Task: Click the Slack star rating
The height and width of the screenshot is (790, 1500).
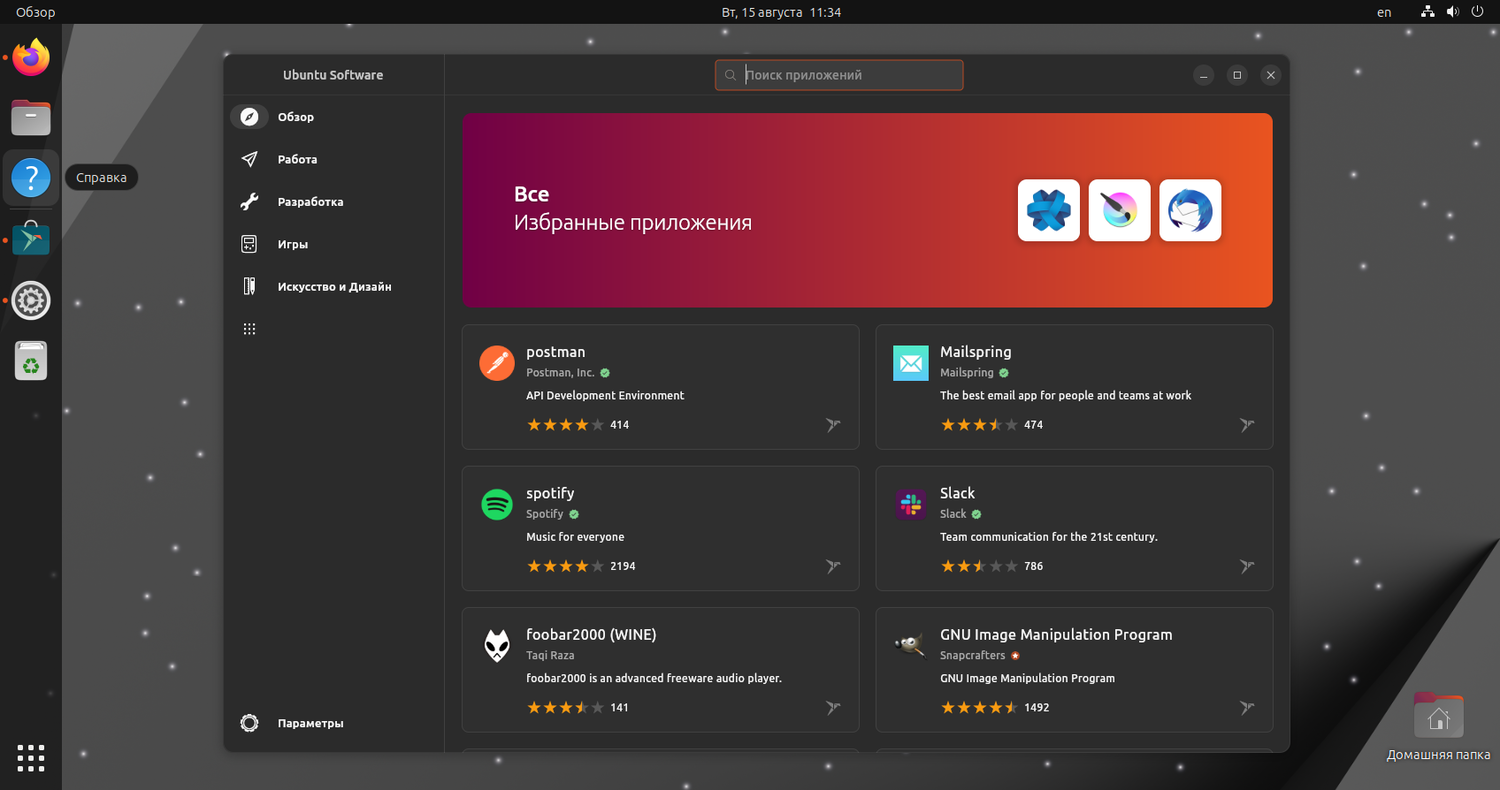Action: point(979,566)
